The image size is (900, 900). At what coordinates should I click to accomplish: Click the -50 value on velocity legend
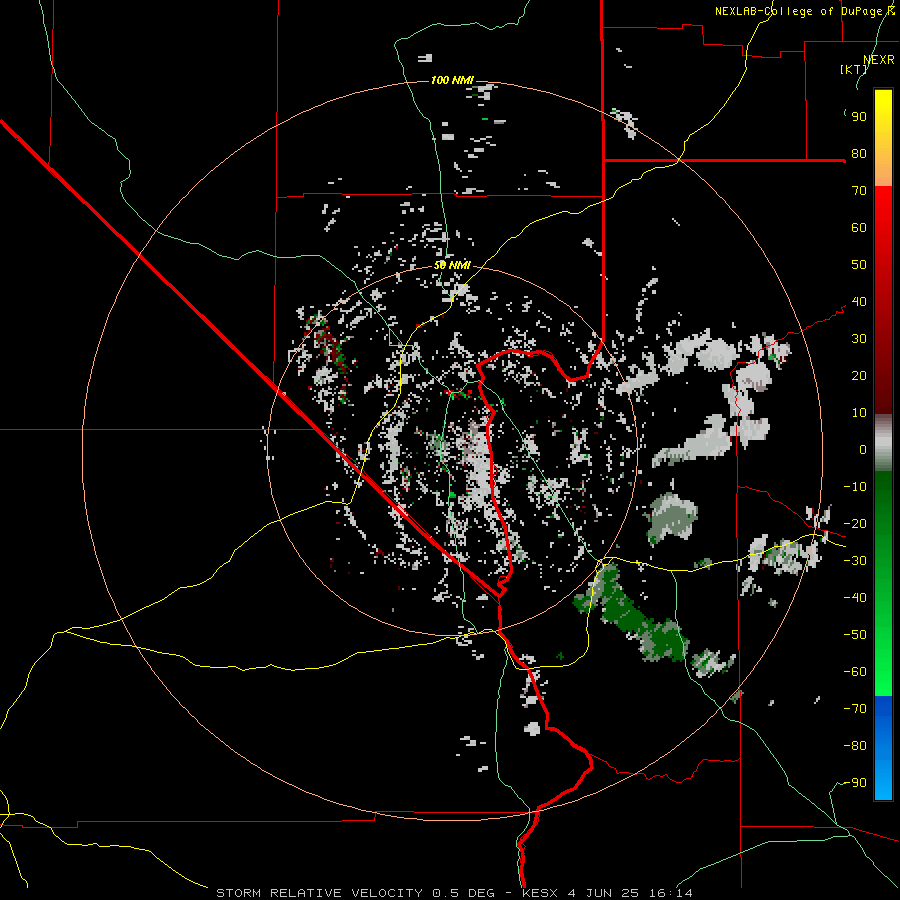point(855,635)
